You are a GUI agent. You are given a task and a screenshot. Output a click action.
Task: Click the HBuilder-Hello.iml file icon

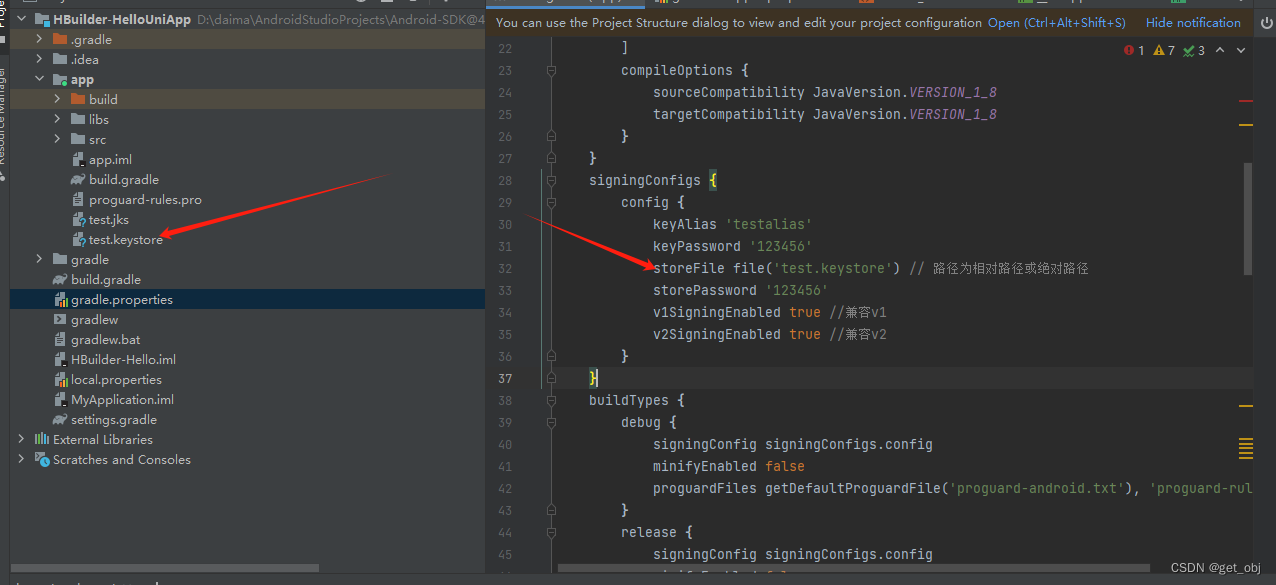point(62,360)
